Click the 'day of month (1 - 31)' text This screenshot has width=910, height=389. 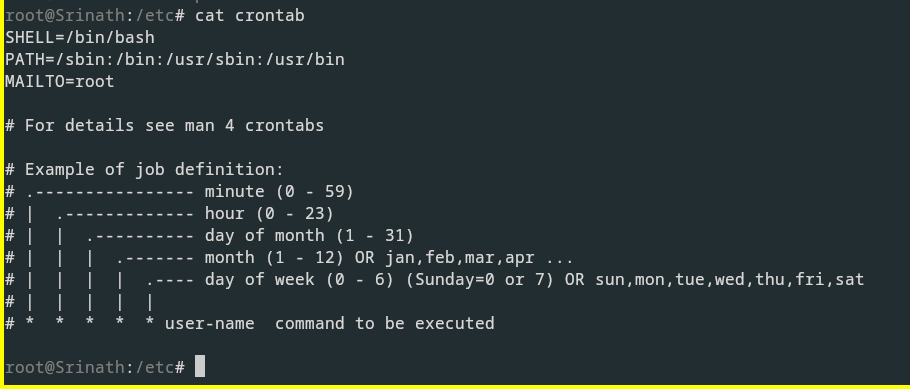(x=309, y=236)
